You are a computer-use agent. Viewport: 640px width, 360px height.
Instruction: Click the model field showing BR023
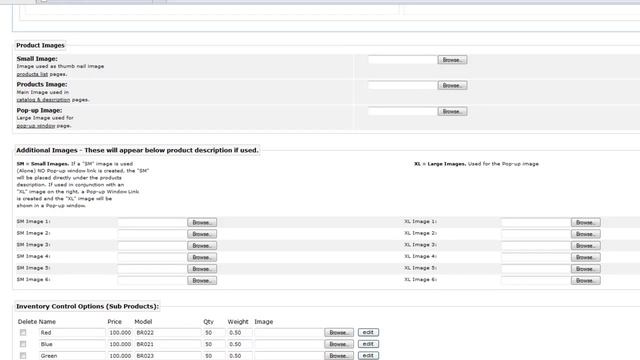(168, 356)
